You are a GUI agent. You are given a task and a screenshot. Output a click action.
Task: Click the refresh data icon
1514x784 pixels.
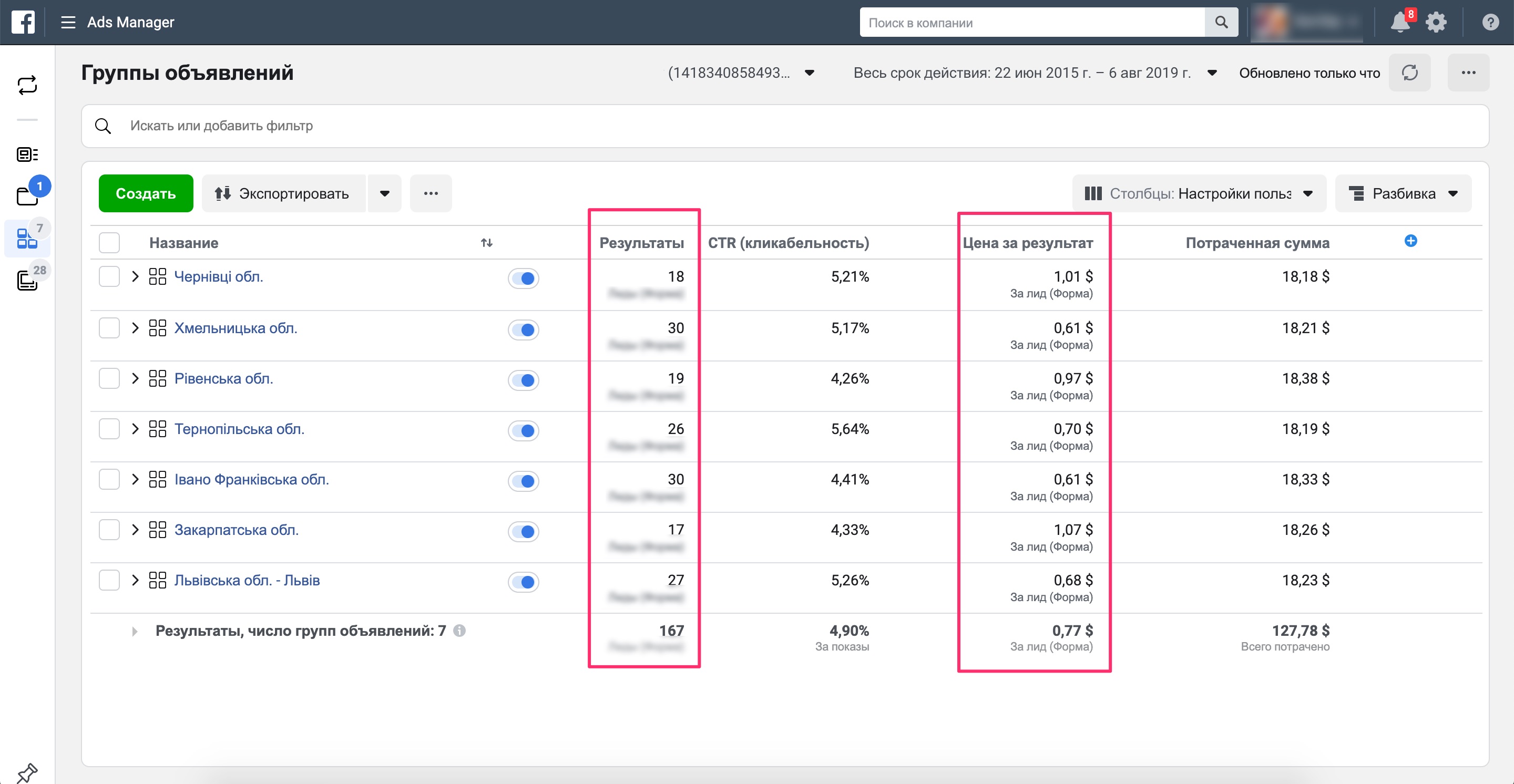click(1409, 73)
